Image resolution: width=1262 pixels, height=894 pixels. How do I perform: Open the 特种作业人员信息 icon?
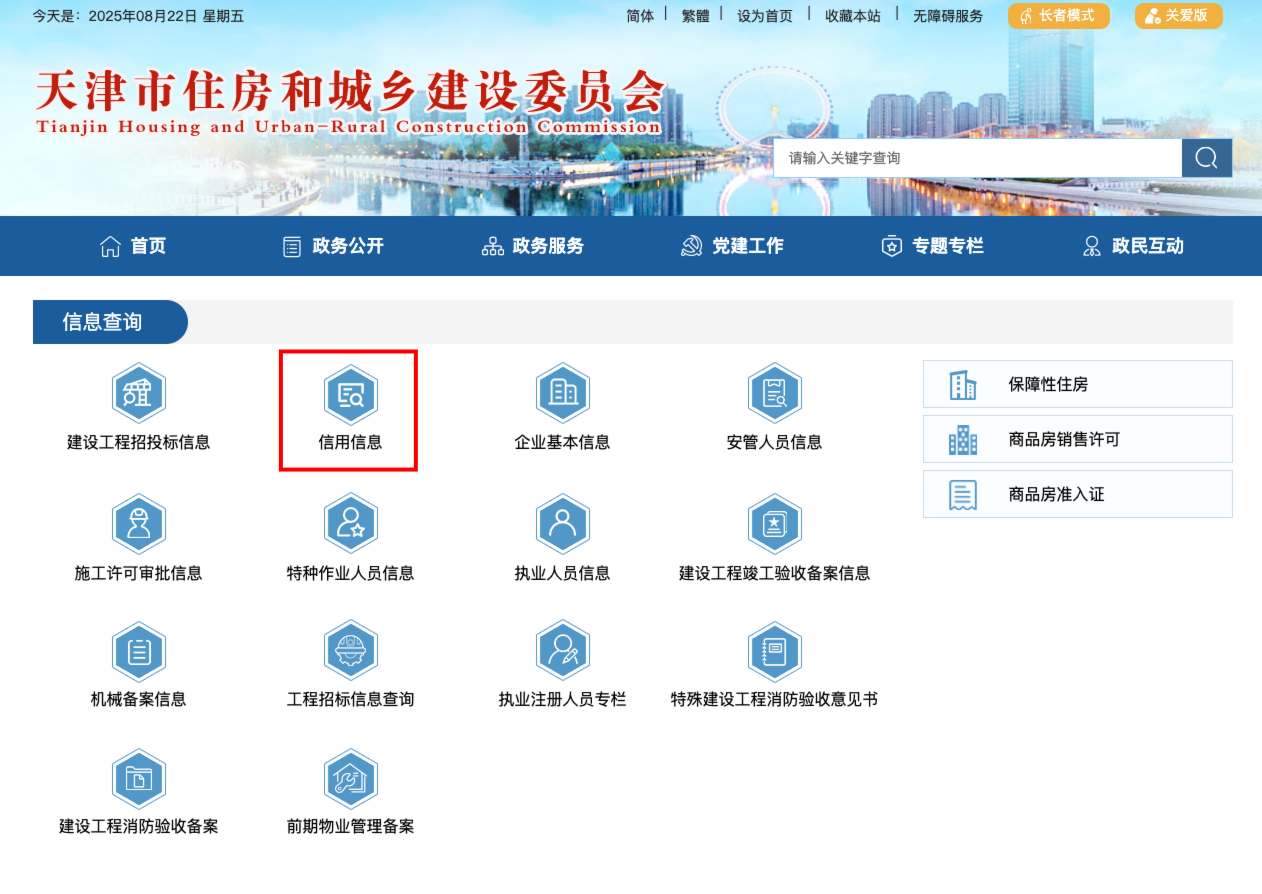click(350, 524)
